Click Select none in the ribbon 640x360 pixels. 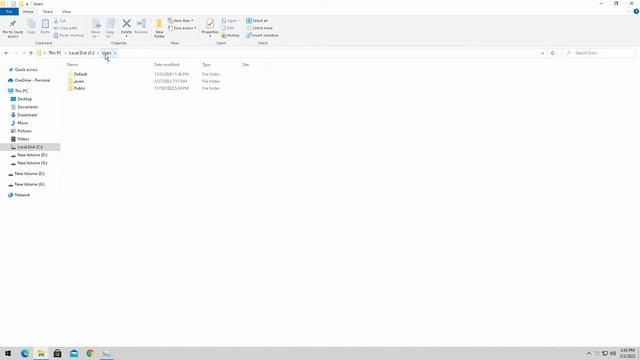260,28
